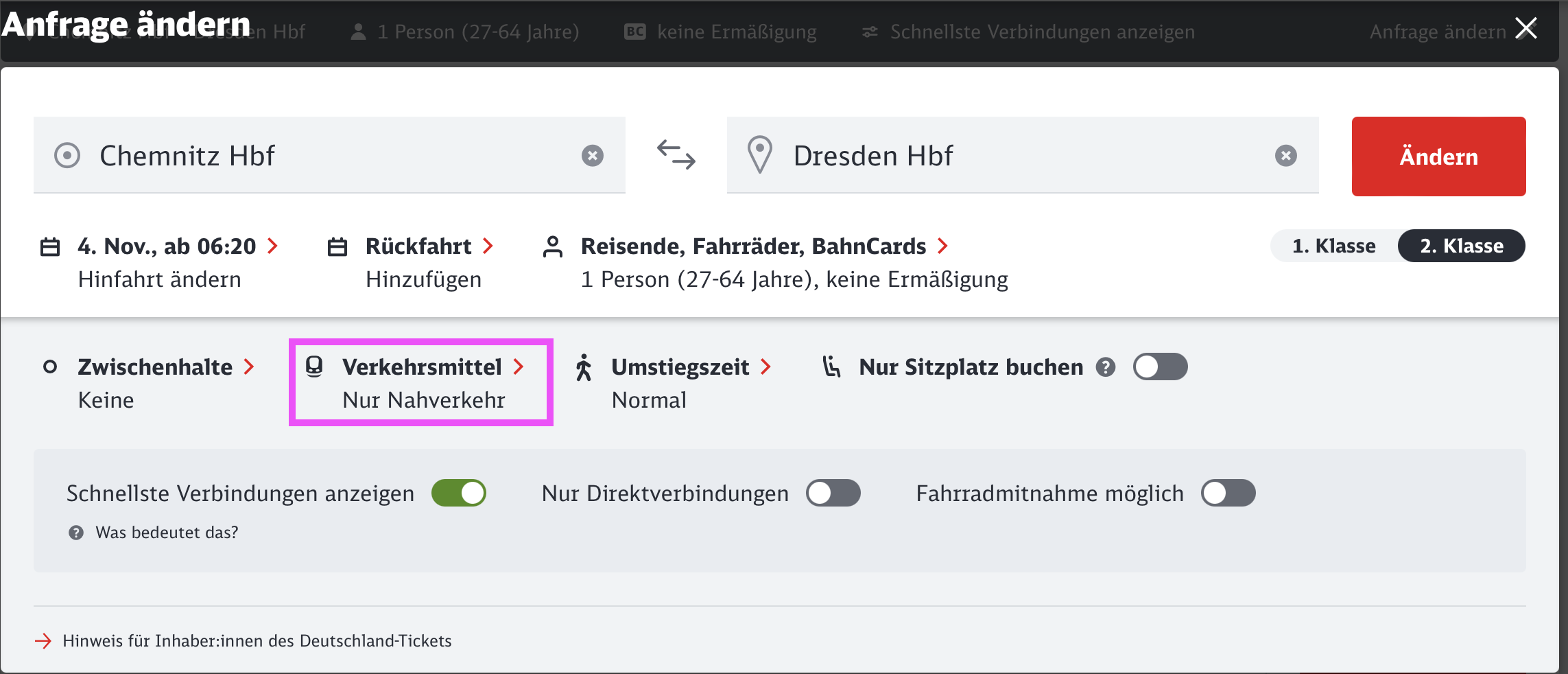Screen dimensions: 1568x674
Task: Click the calendar icon for outbound date
Action: click(50, 246)
